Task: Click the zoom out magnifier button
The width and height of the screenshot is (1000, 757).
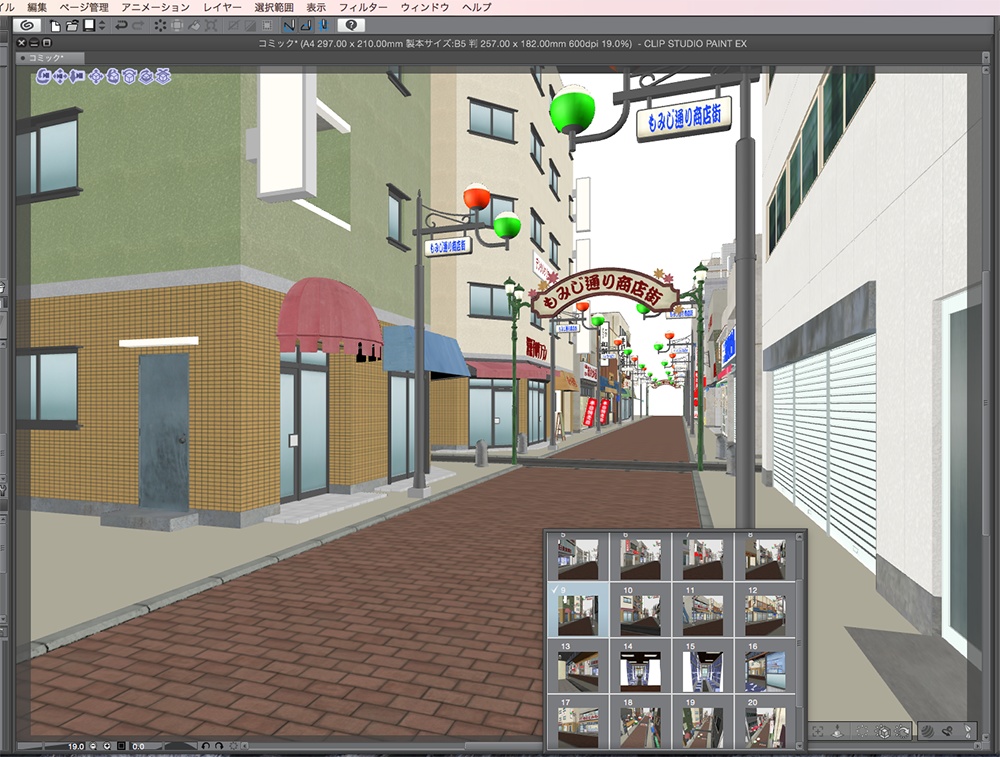Action: pos(91,745)
